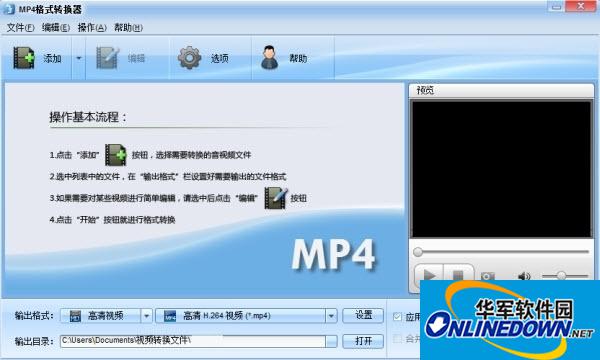
Task: Play the preview video
Action: pos(429,275)
